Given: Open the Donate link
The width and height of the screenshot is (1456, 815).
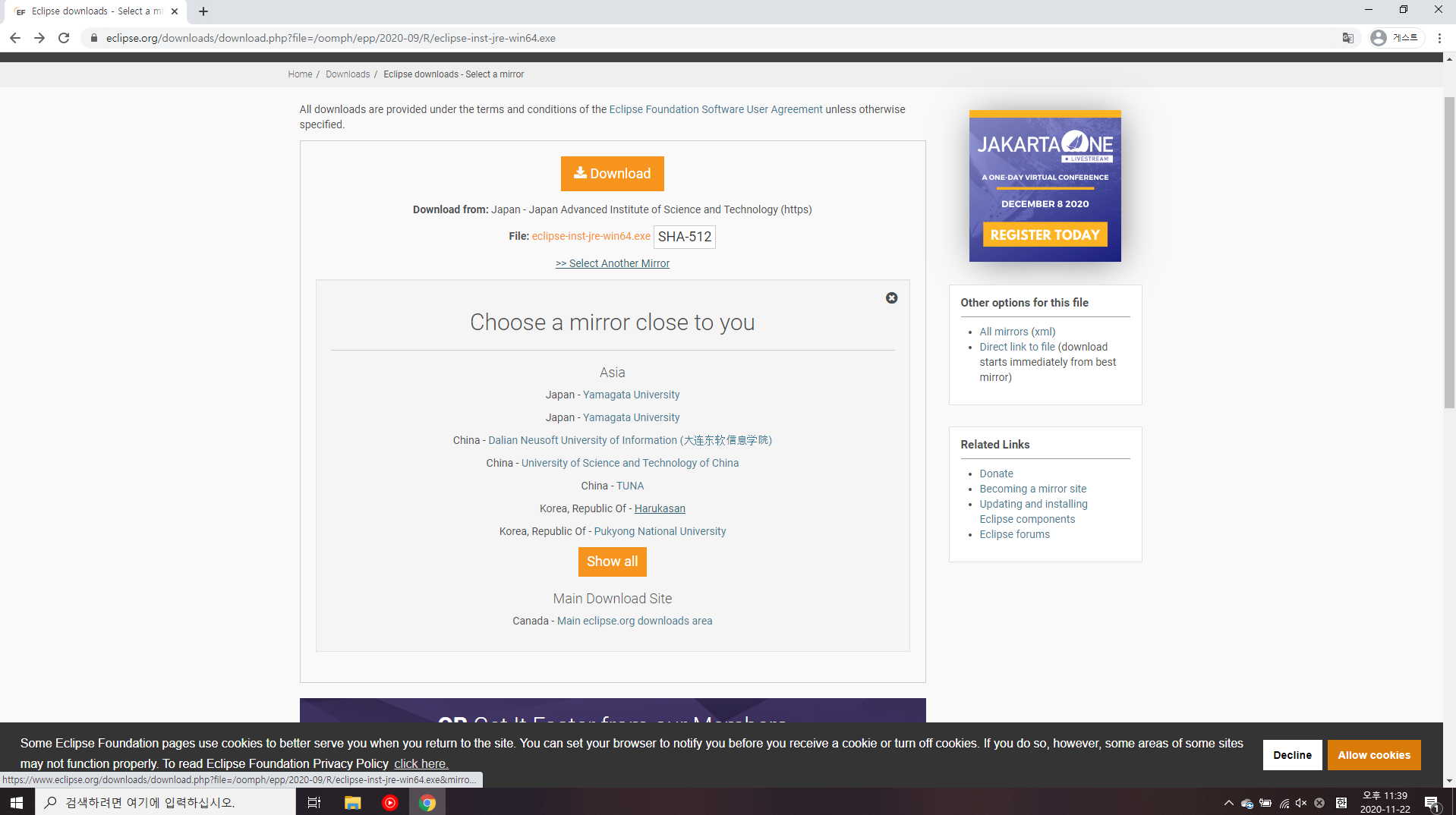Looking at the screenshot, I should 996,474.
